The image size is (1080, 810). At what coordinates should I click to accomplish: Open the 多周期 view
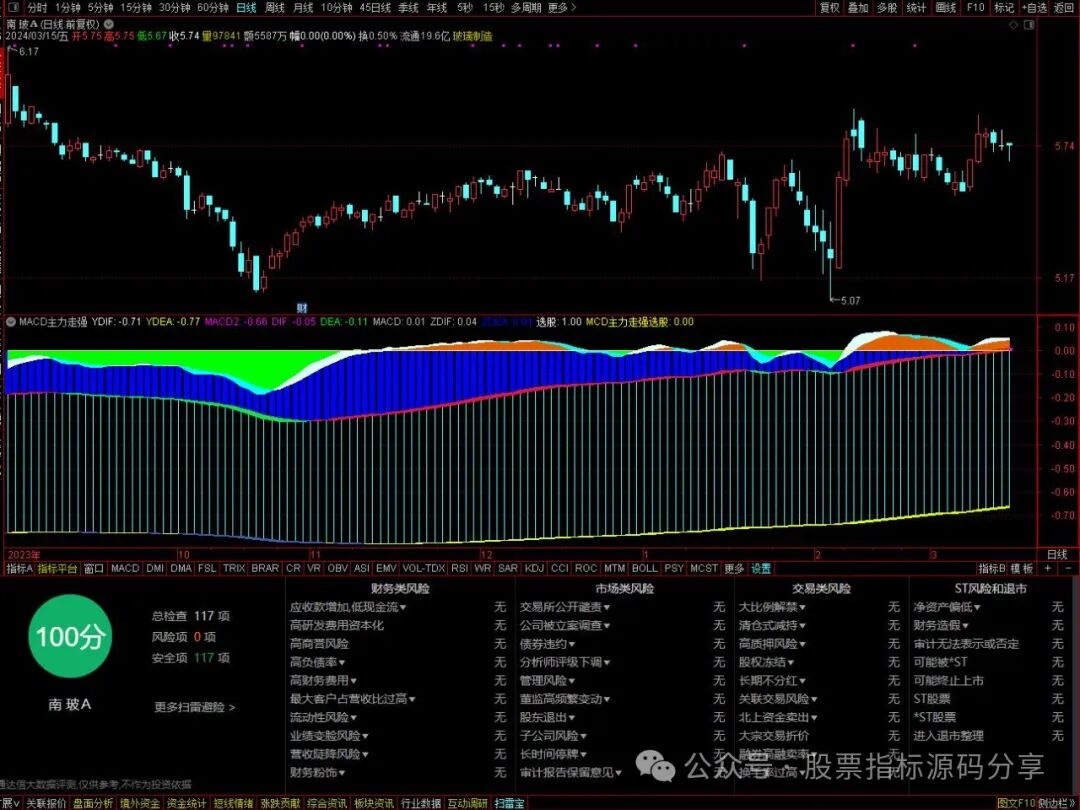(526, 8)
